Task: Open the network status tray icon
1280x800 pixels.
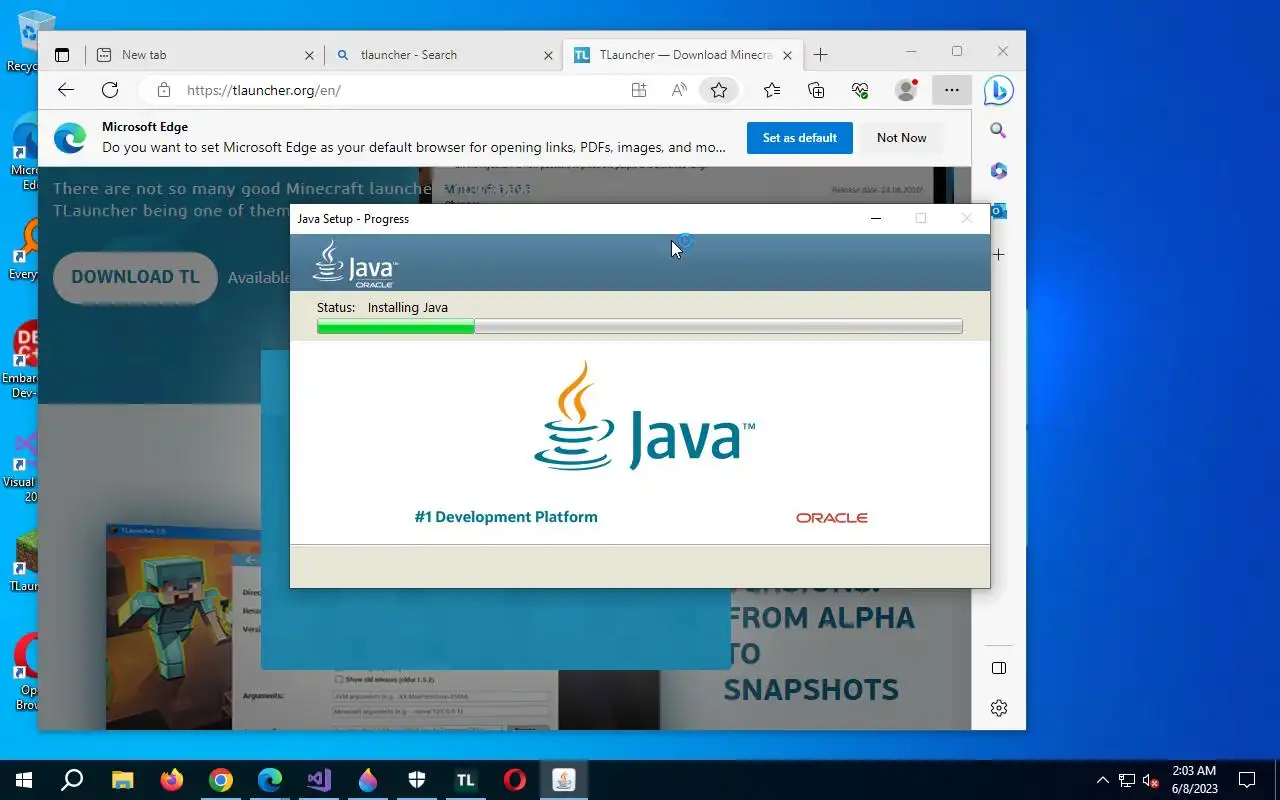Action: point(1127,780)
